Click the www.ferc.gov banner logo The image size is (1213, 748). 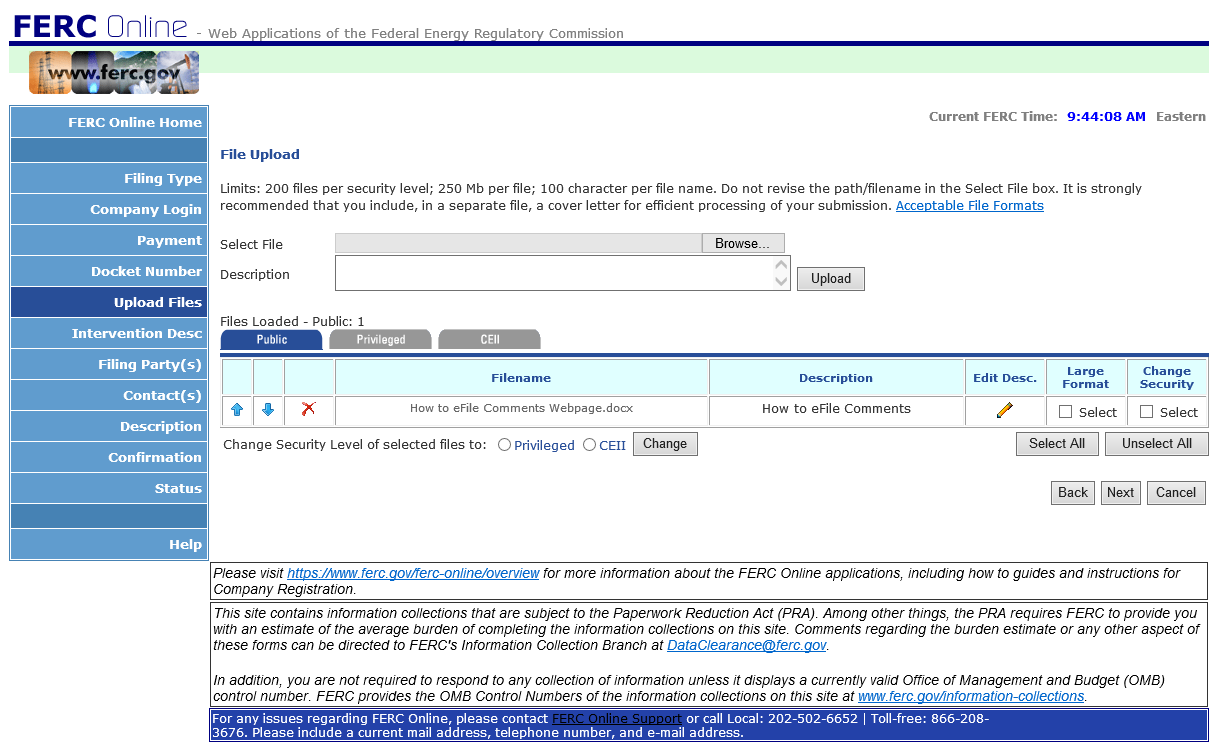pos(114,73)
